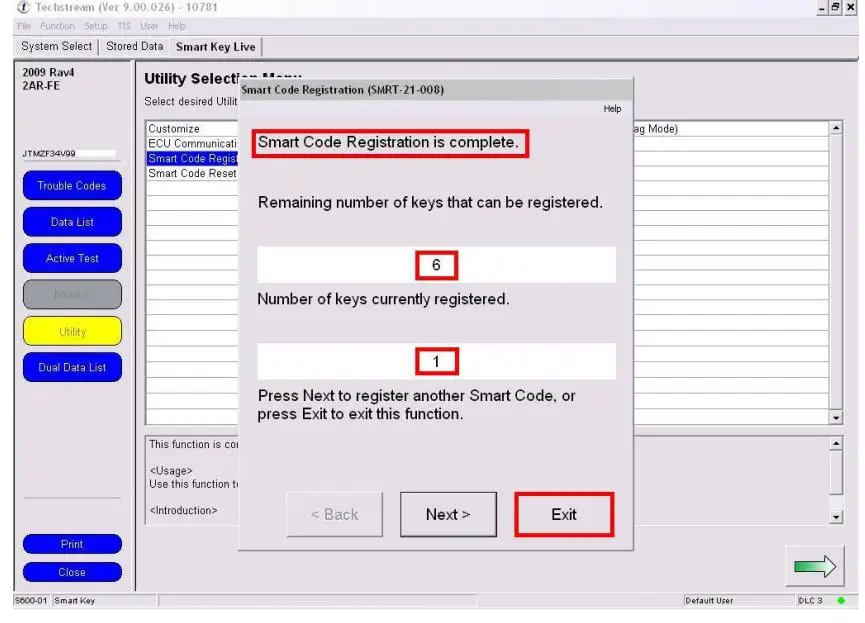
Task: Click the green forward arrow icon
Action: pos(815,566)
